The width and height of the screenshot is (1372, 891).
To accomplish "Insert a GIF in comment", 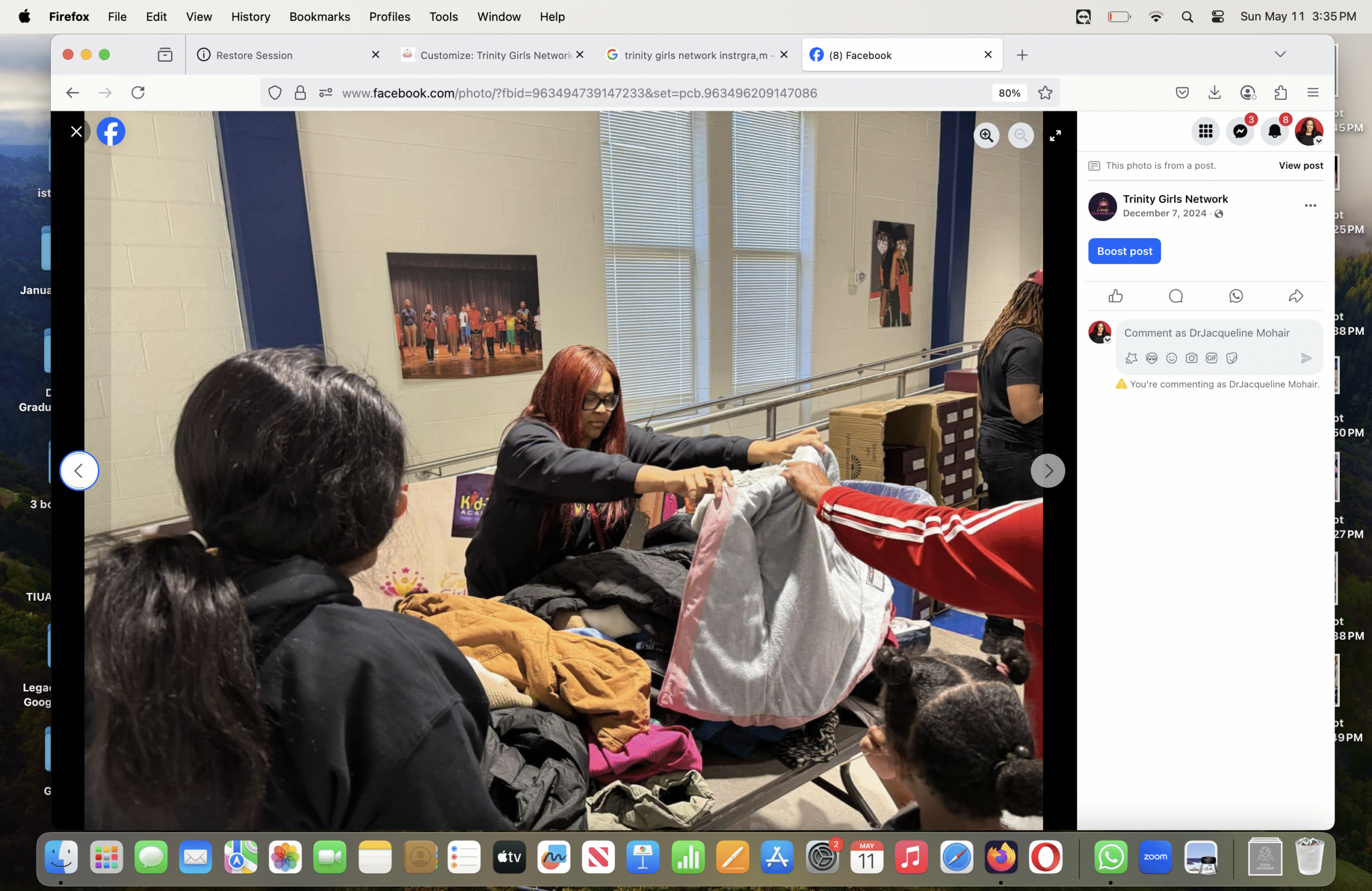I will point(1211,358).
